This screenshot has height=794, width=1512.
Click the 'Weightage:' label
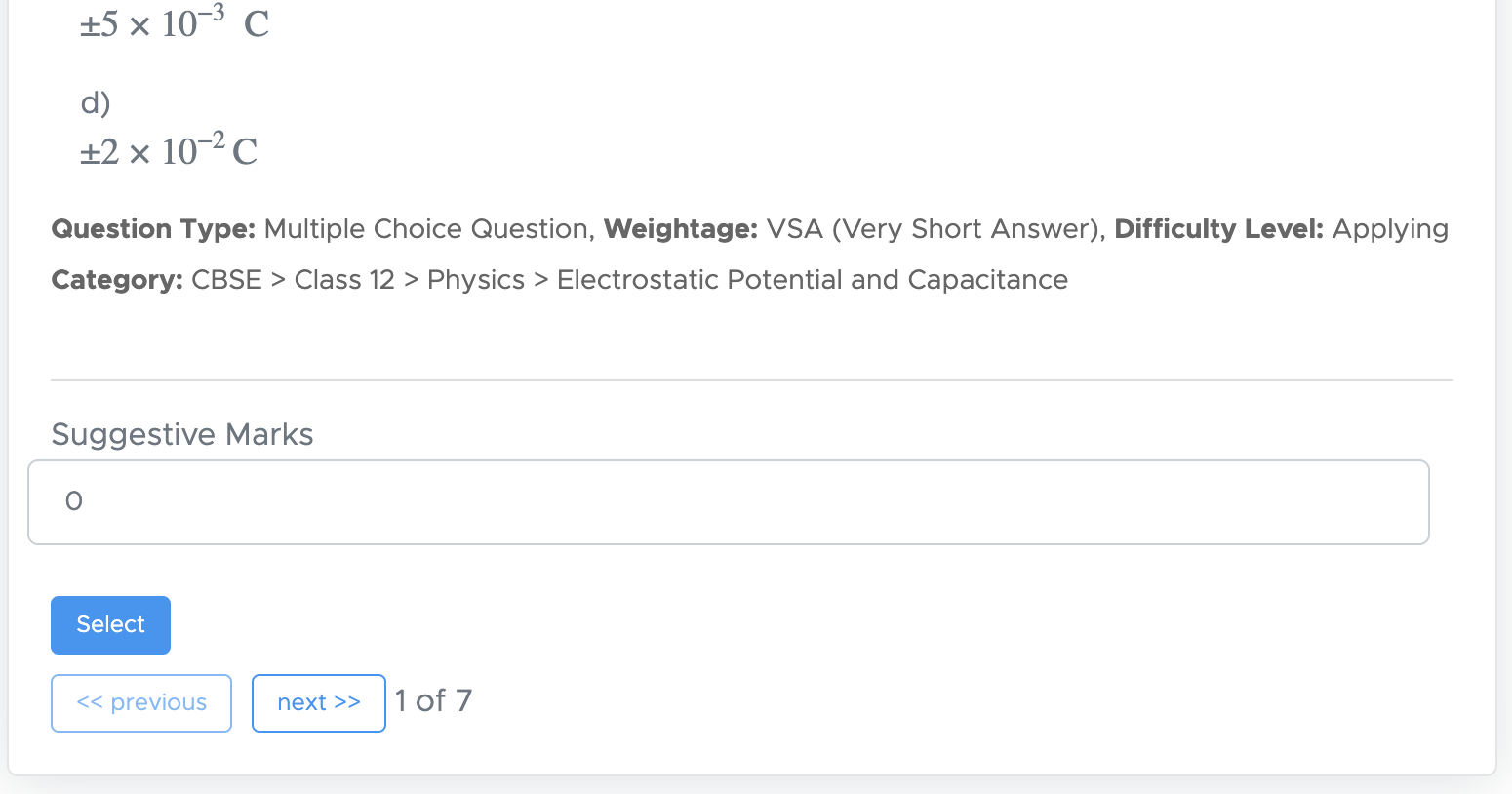[x=680, y=229]
